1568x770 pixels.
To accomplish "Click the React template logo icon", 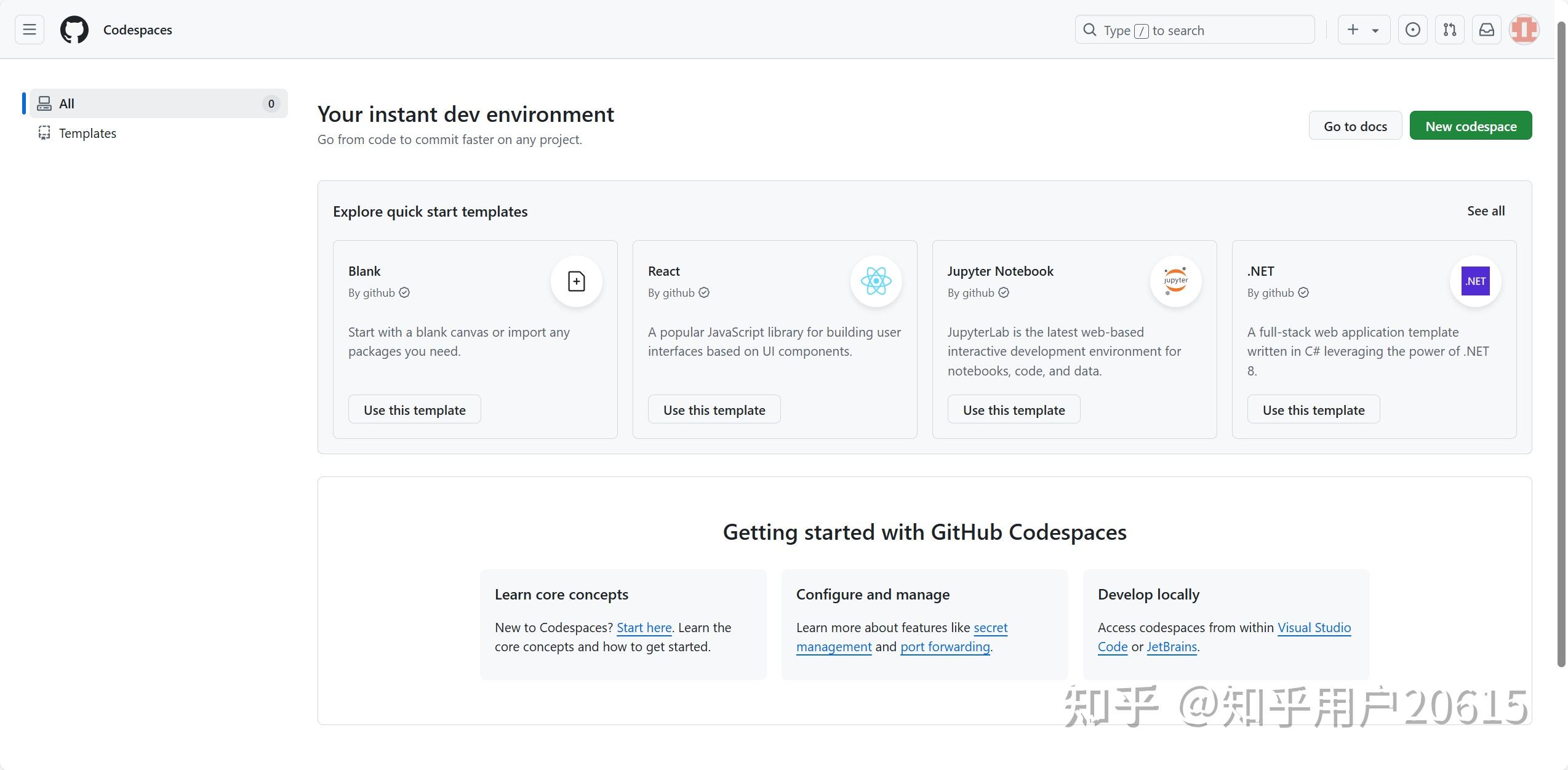I will [876, 281].
